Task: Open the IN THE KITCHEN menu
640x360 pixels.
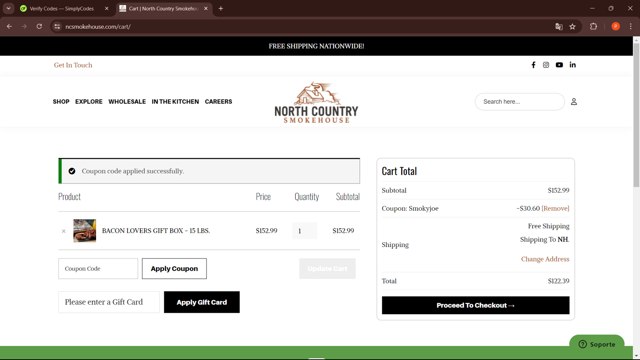Action: (175, 102)
